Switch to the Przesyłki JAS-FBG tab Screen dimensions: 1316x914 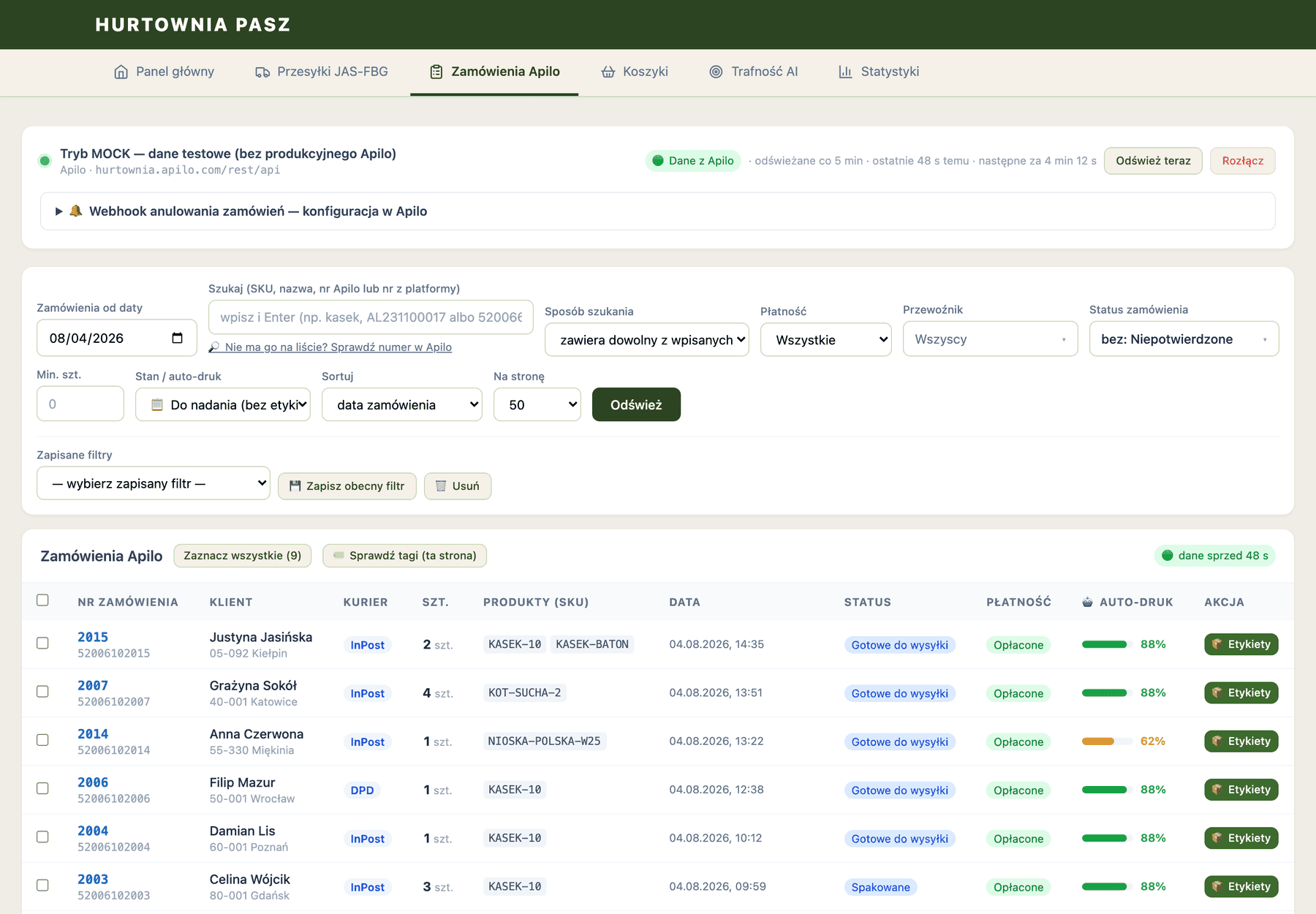pyautogui.click(x=322, y=72)
